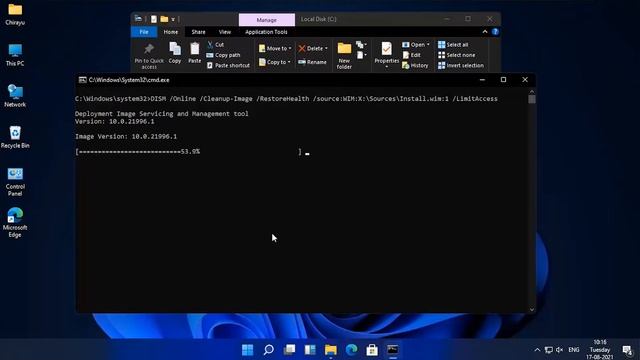Viewport: 640px width, 360px height.
Task: Click Copy path in Explorer ribbon
Action: [224, 55]
